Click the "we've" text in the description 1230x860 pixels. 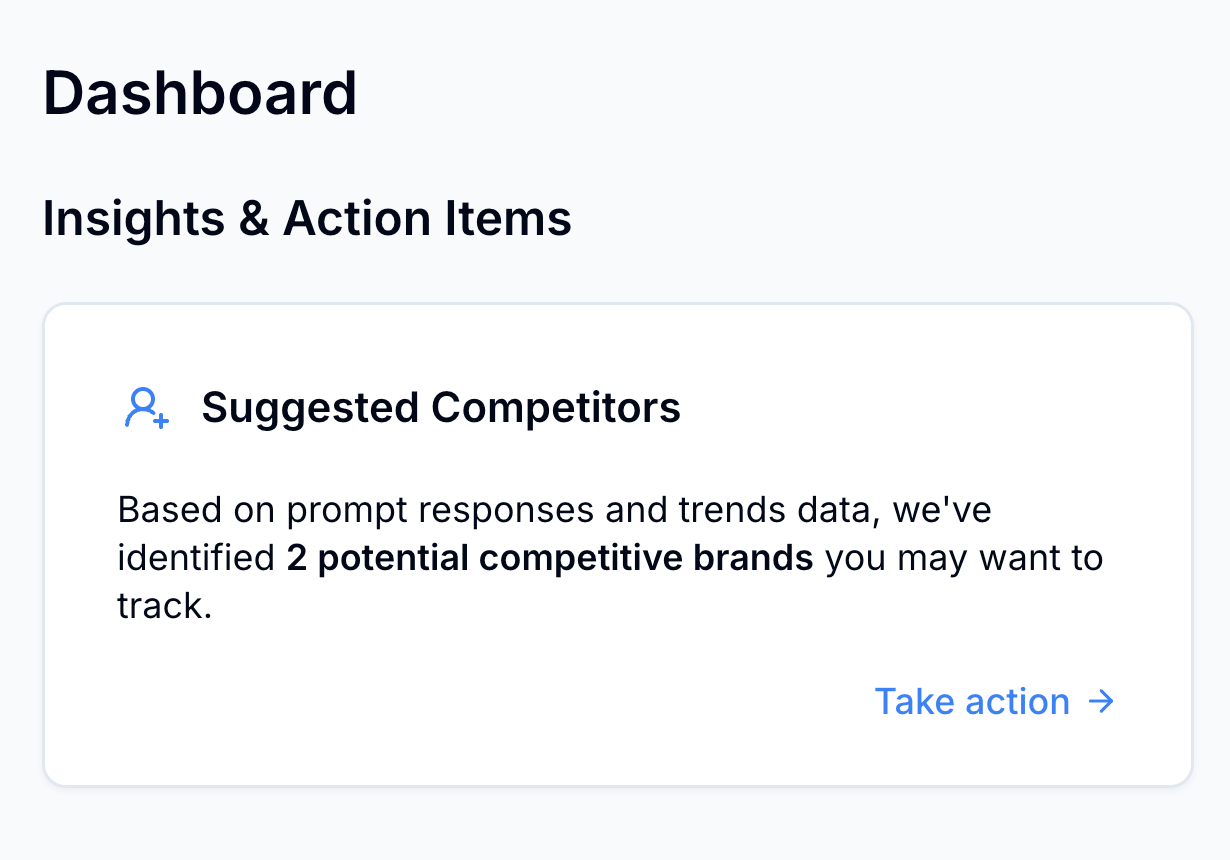pos(941,510)
